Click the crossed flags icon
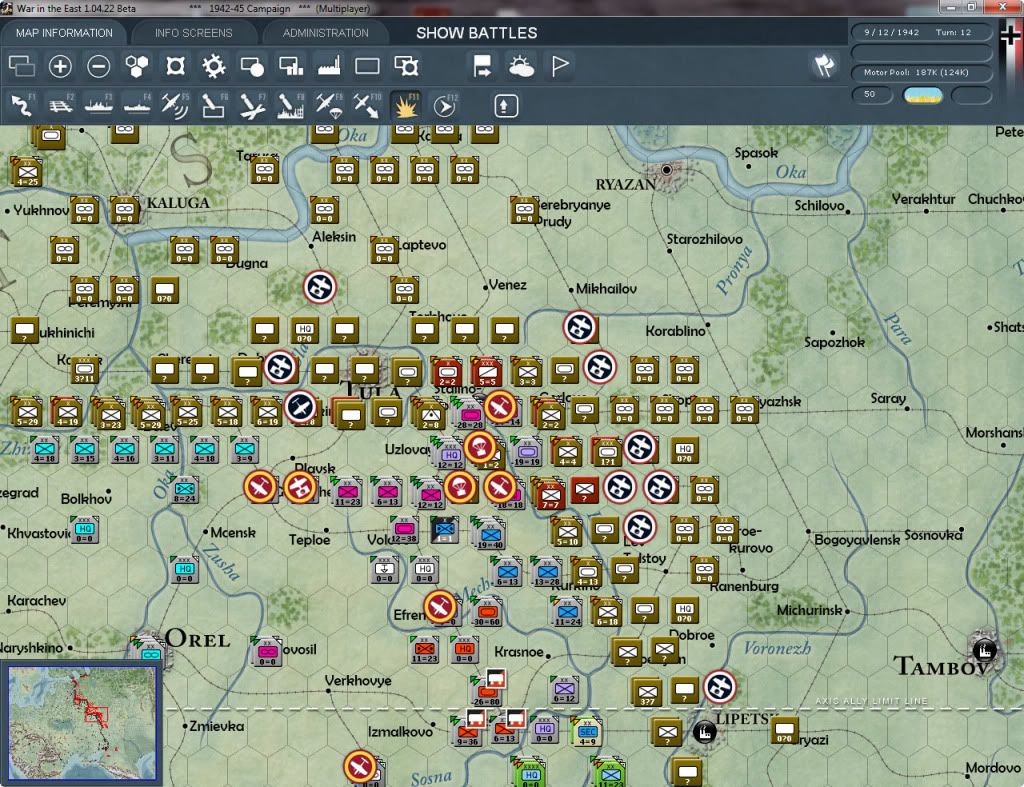 coord(824,65)
